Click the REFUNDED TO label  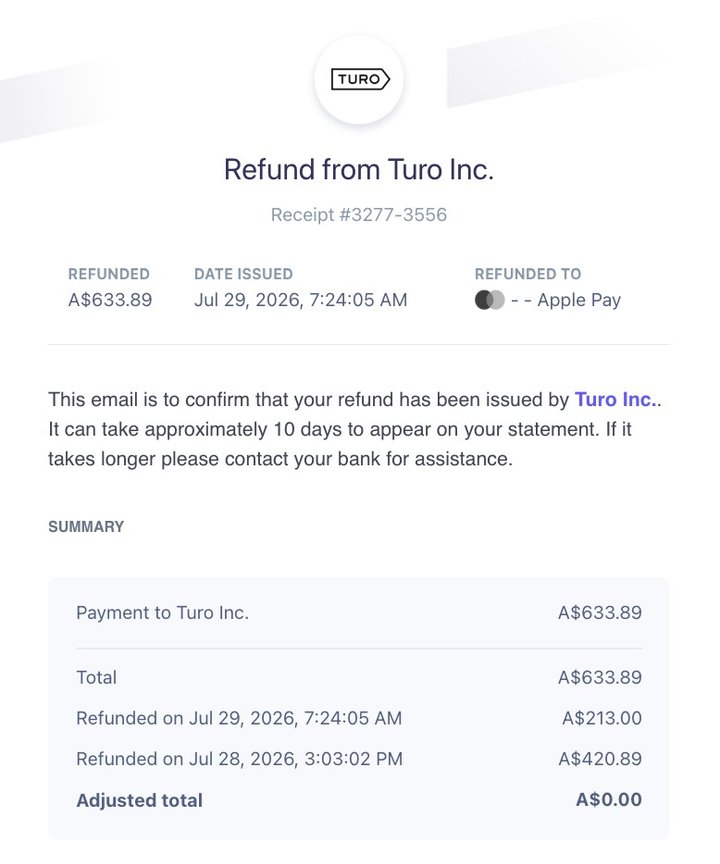coord(528,274)
